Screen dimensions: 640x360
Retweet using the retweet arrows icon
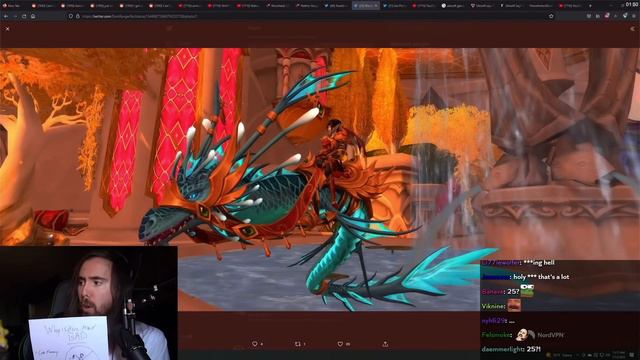(x=298, y=344)
